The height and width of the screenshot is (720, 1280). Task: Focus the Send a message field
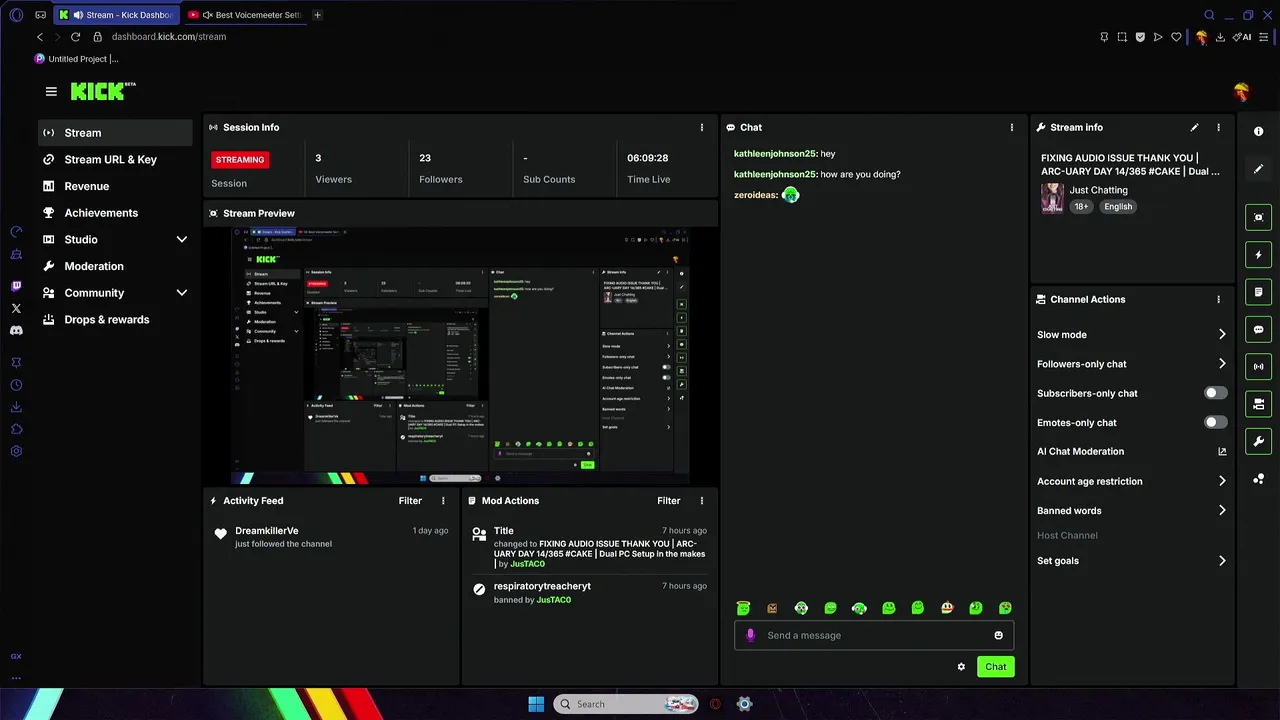(874, 635)
